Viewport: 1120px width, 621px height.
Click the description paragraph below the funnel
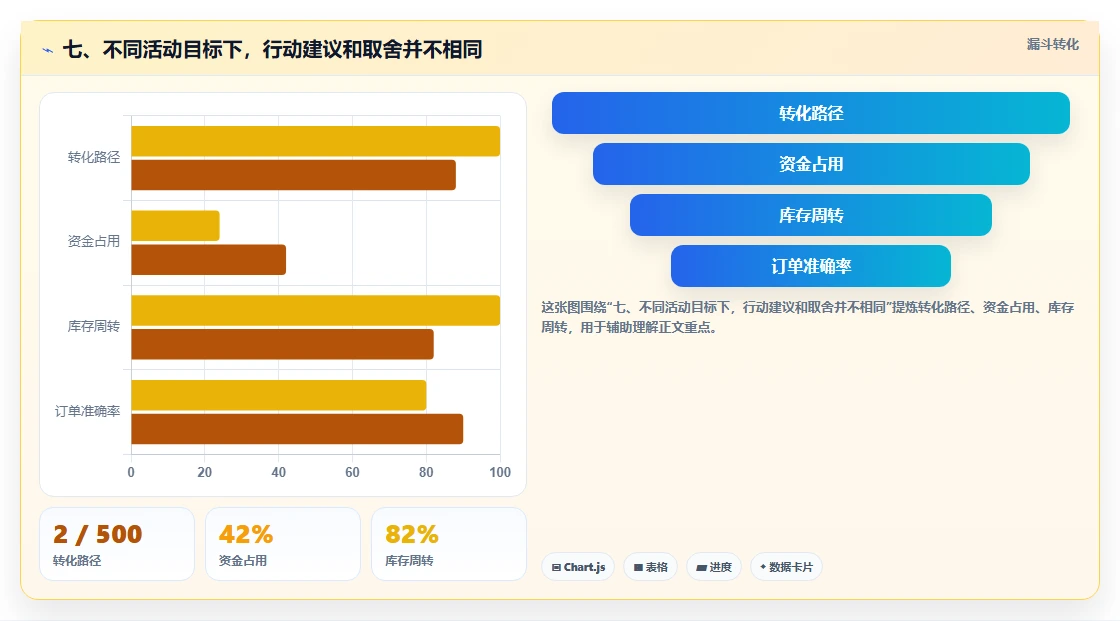(x=807, y=317)
